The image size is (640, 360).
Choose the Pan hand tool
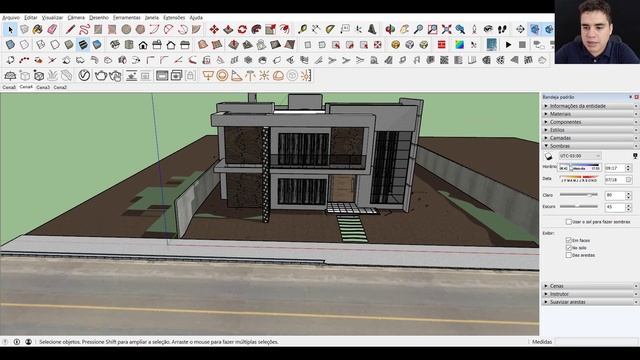tap(404, 29)
